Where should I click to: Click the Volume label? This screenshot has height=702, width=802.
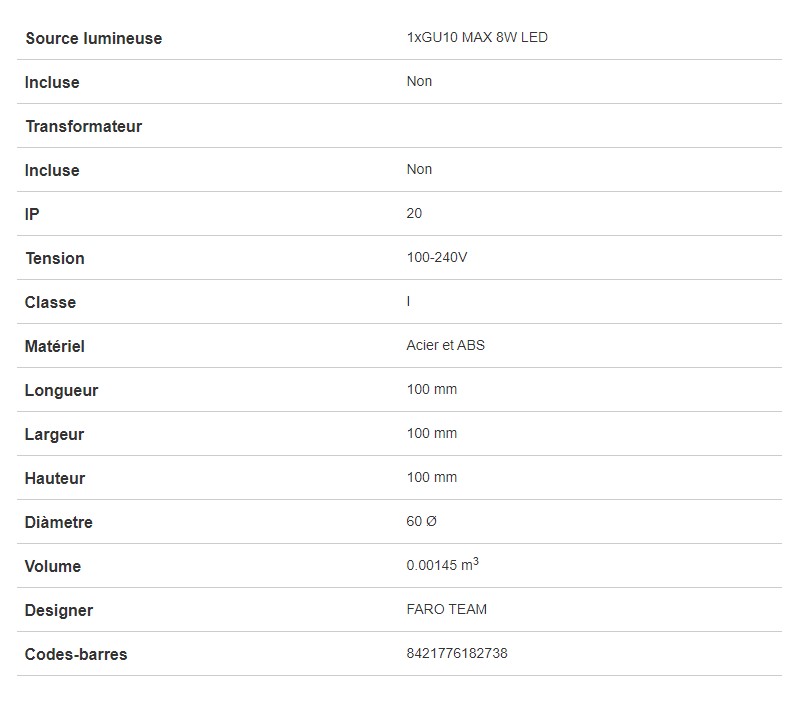tap(52, 566)
